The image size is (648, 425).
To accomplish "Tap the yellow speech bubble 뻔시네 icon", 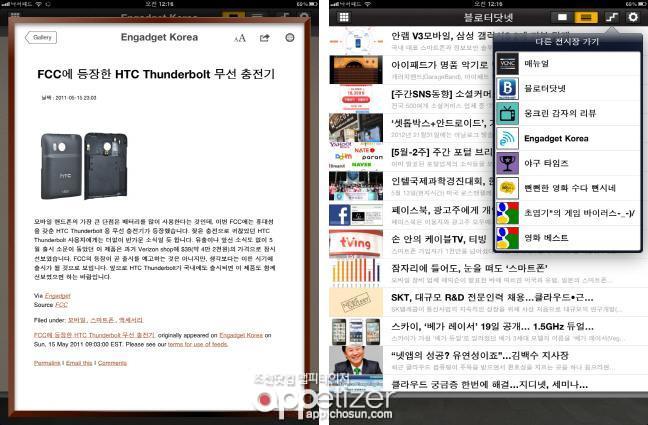I will pos(507,188).
